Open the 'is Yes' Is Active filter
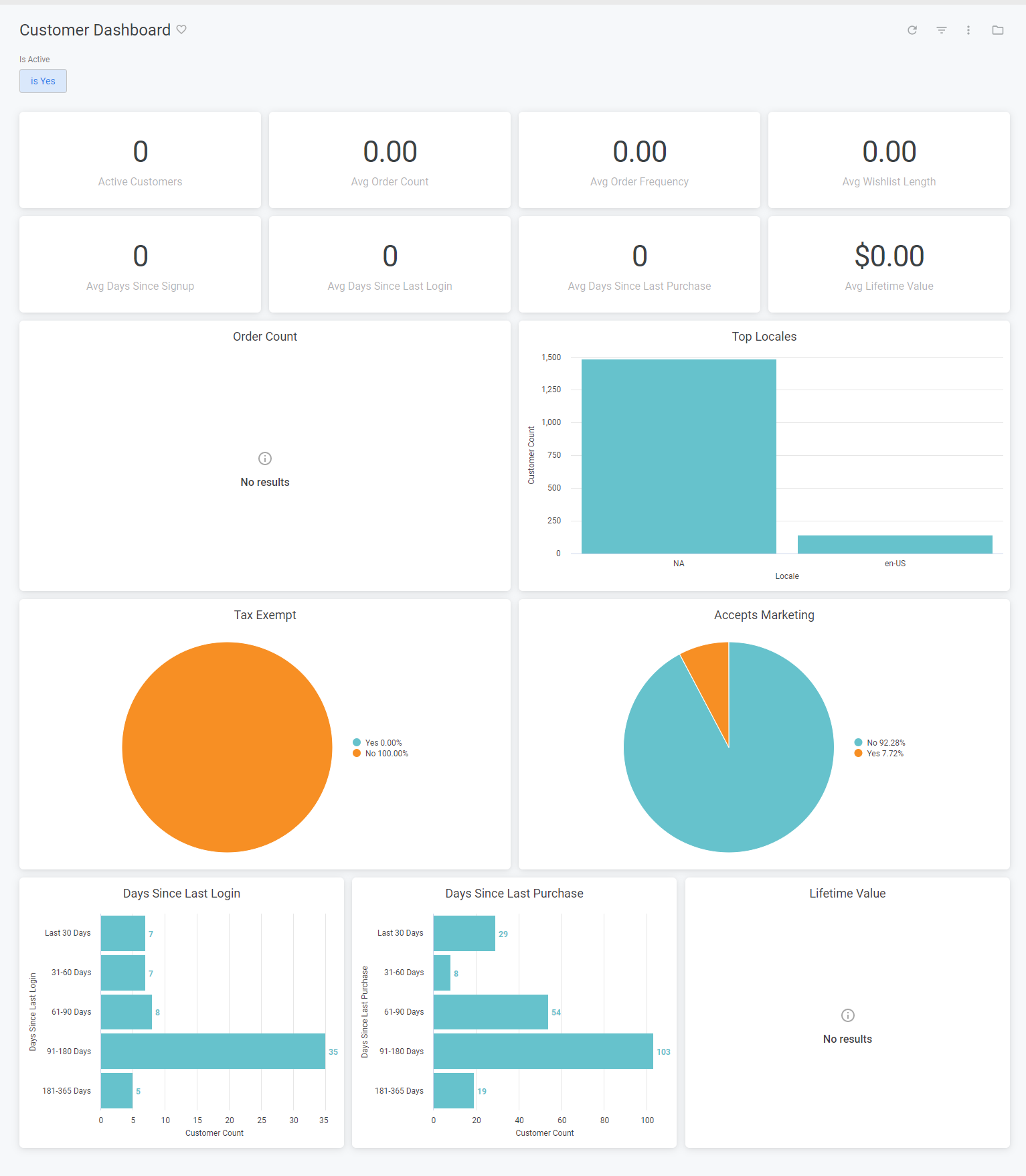This screenshot has width=1026, height=1176. click(x=43, y=81)
